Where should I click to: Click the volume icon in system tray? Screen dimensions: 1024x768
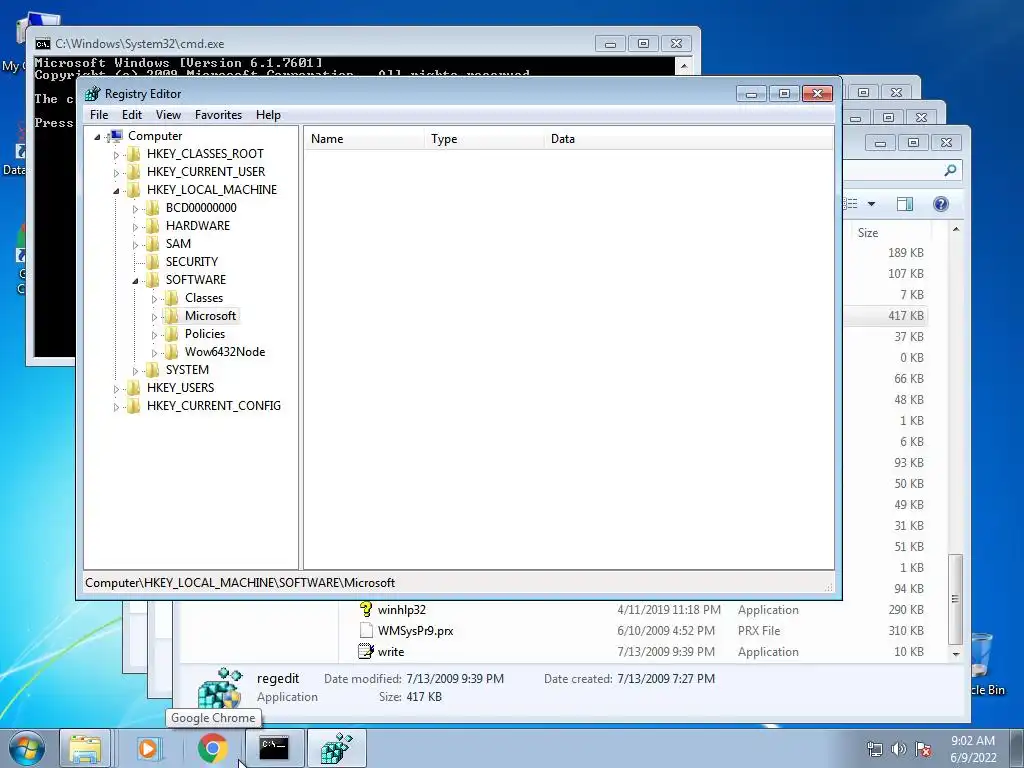tap(899, 749)
